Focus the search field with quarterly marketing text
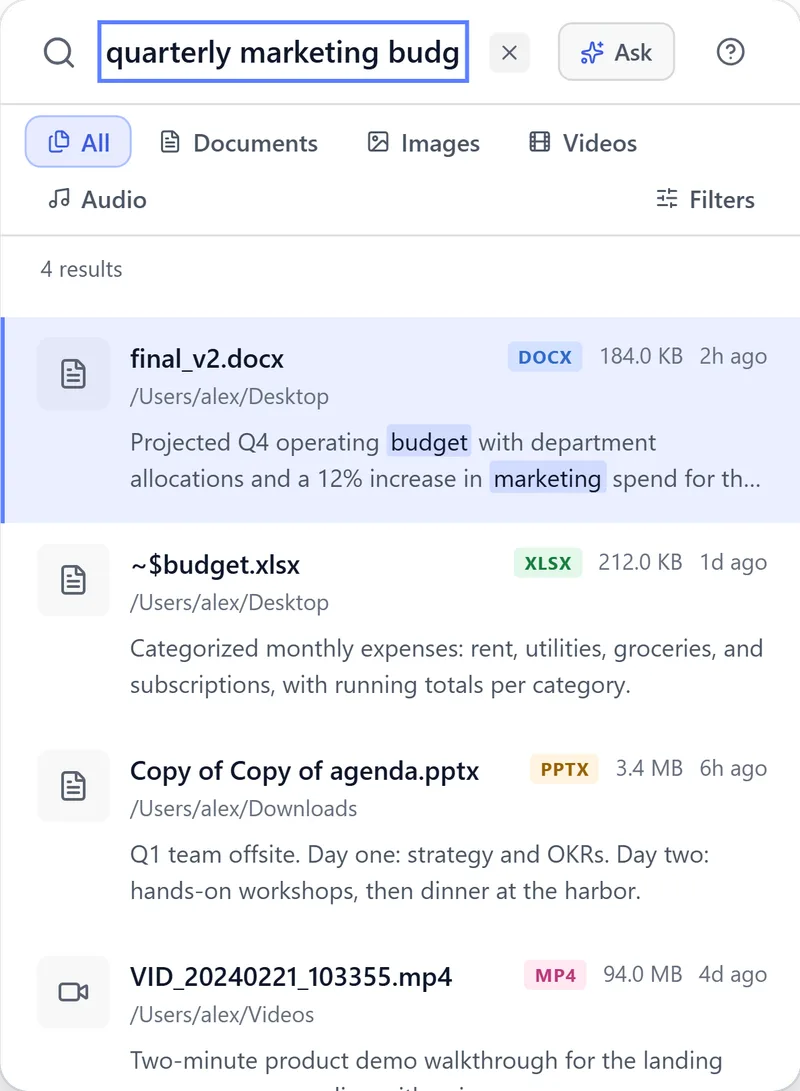The height and width of the screenshot is (1091, 800). point(283,52)
